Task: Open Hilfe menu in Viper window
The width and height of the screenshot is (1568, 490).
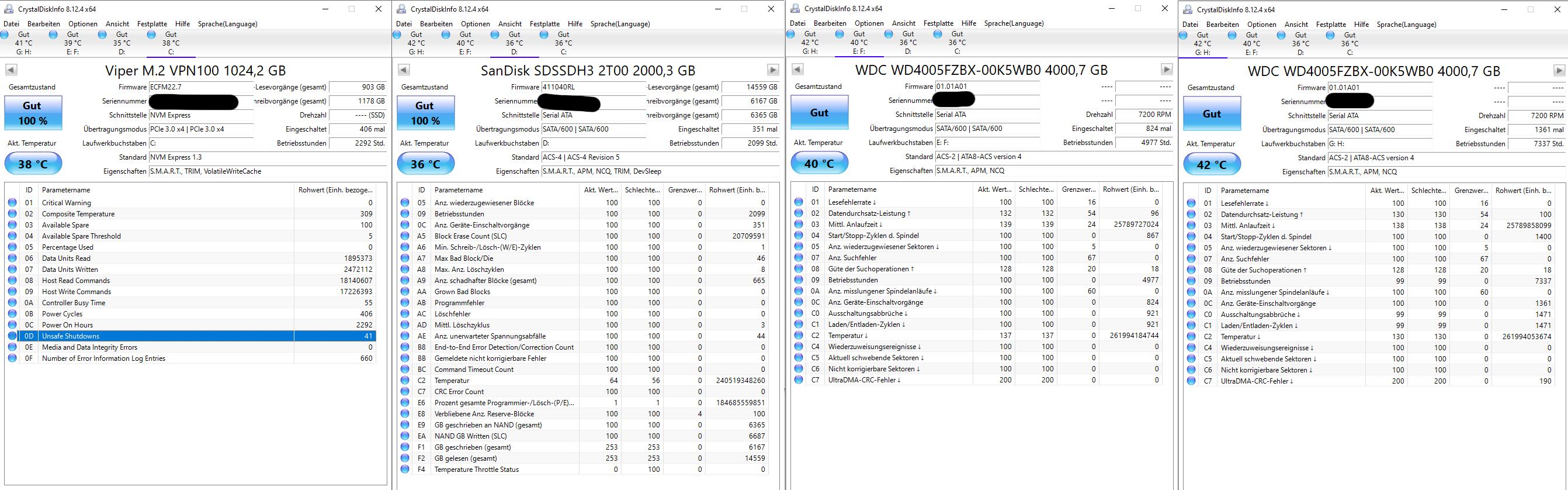Action: [182, 24]
